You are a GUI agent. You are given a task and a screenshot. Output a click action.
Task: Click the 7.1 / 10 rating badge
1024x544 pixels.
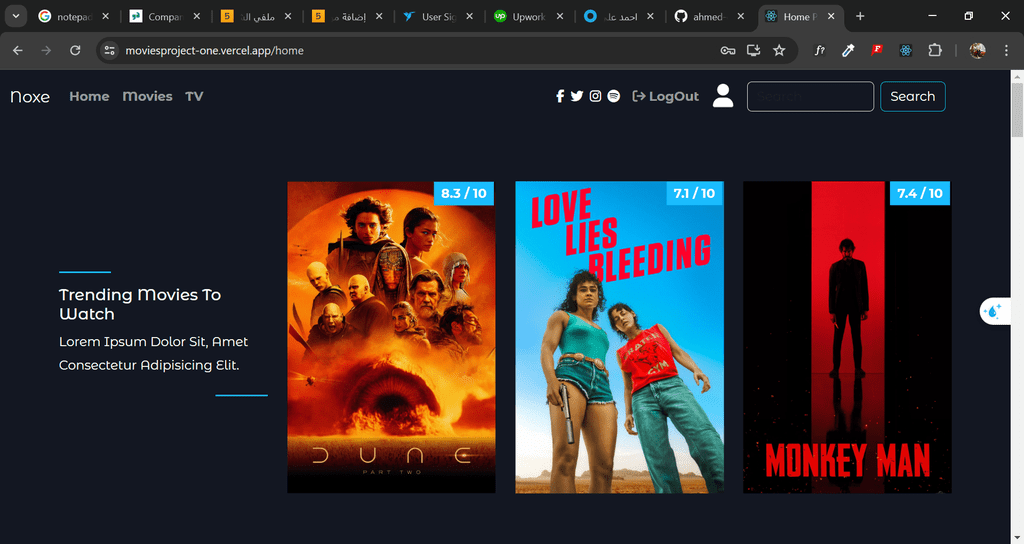point(694,193)
